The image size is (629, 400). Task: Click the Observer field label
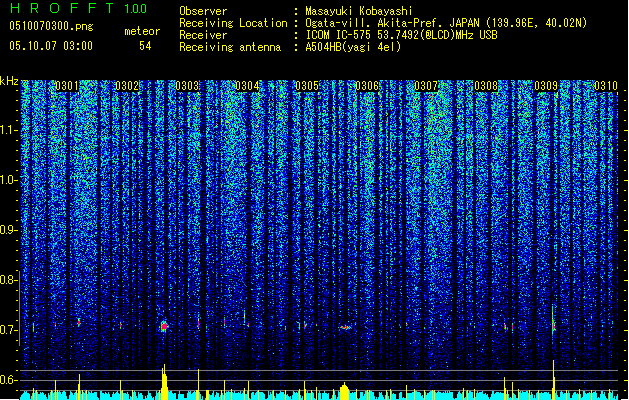(203, 11)
